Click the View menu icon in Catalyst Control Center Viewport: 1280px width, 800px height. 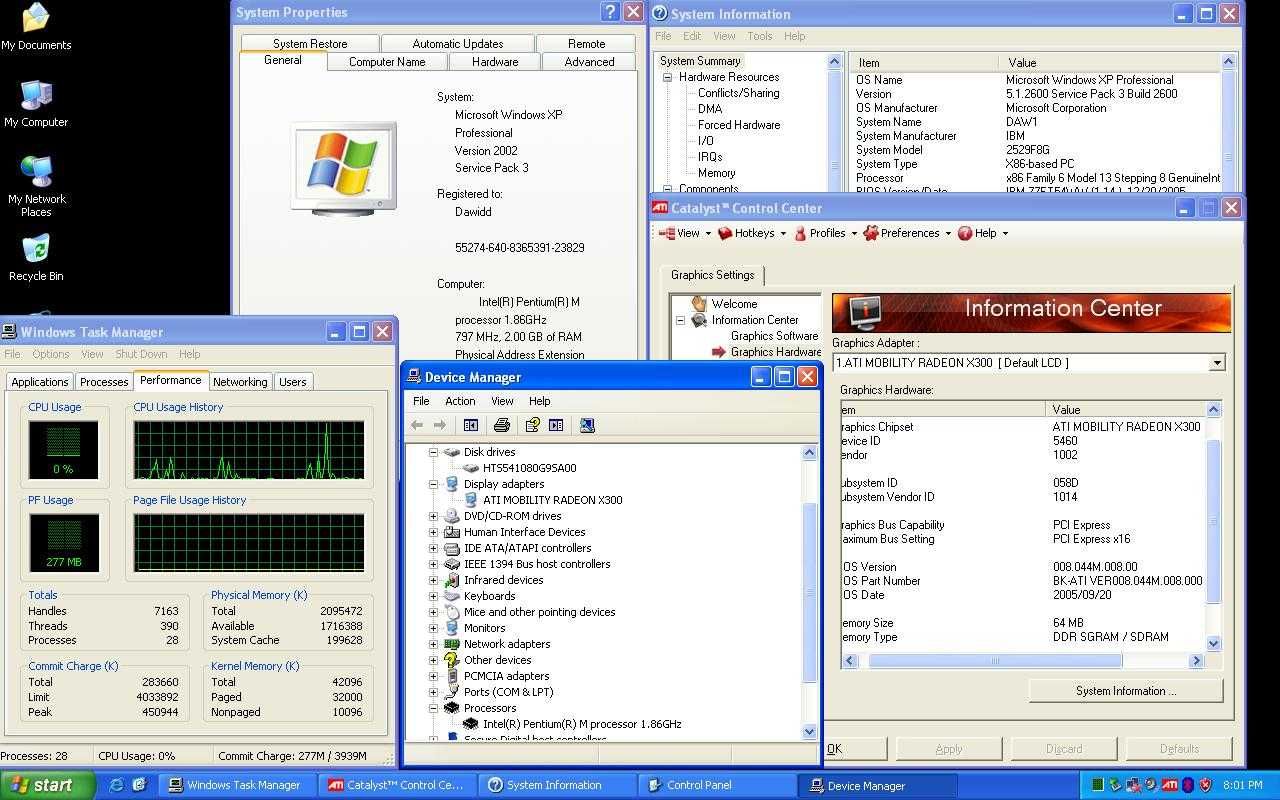[x=667, y=233]
